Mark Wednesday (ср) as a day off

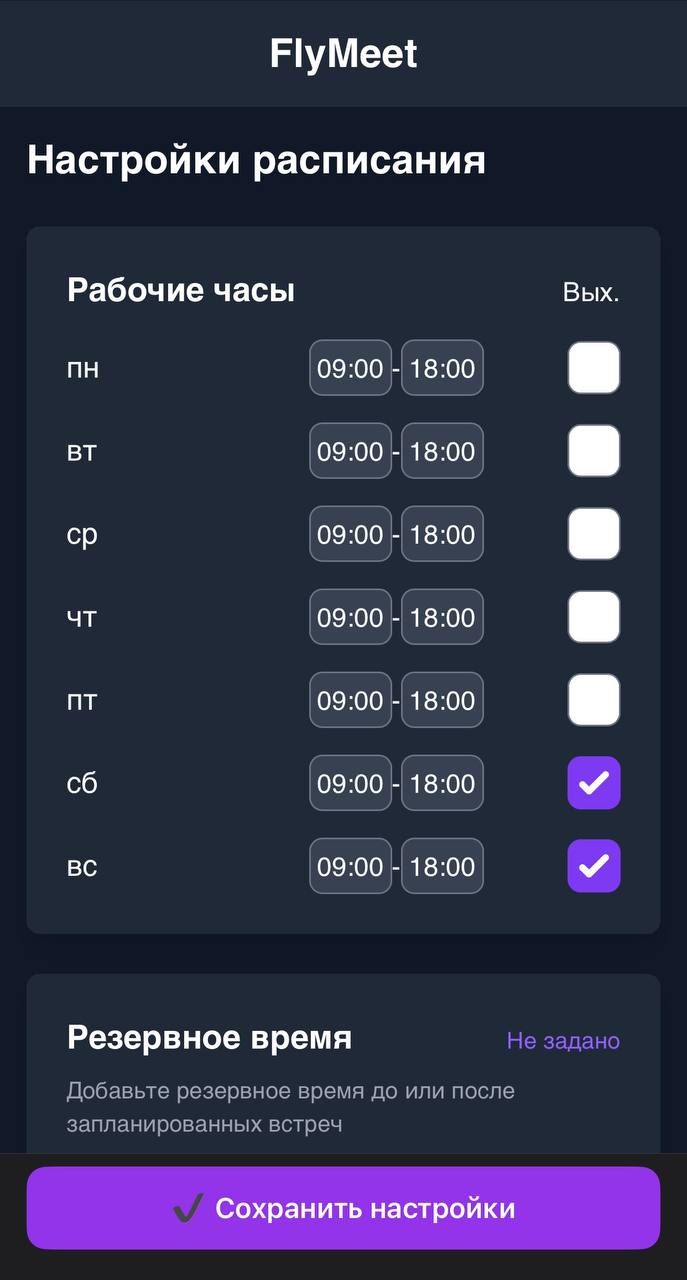593,533
